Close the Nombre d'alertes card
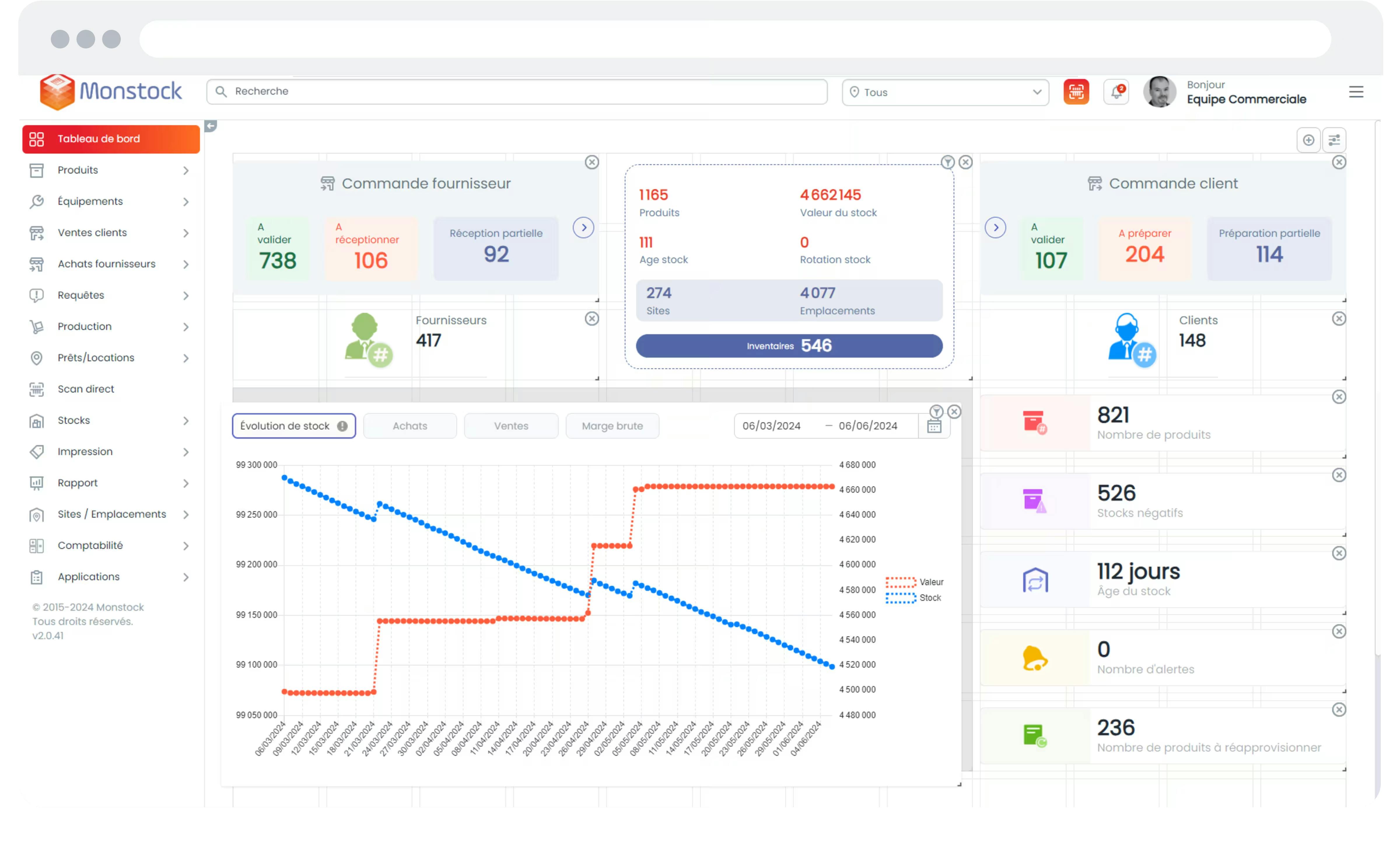The height and width of the screenshot is (844, 1400). [x=1339, y=632]
